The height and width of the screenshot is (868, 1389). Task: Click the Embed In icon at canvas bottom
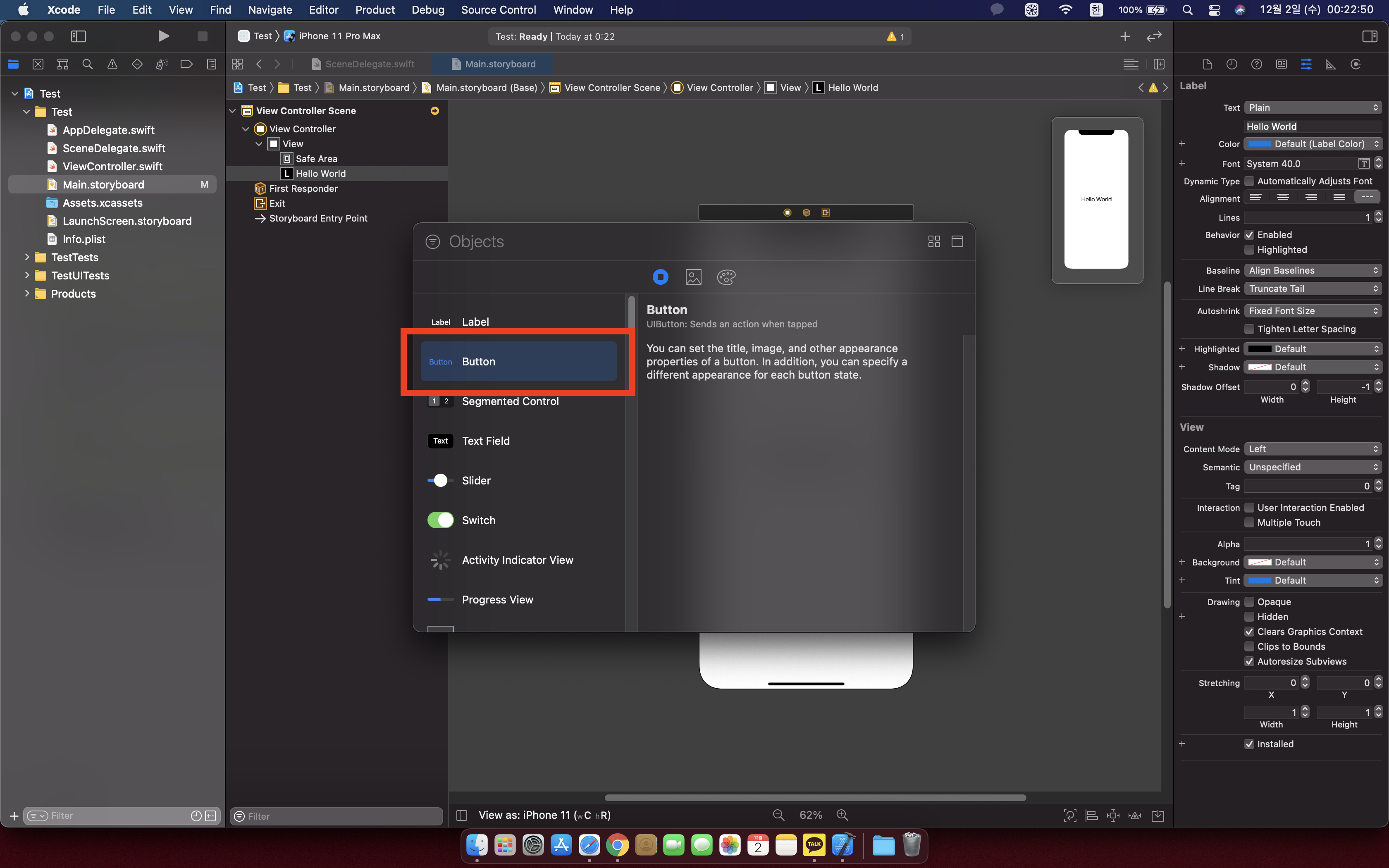click(1157, 816)
